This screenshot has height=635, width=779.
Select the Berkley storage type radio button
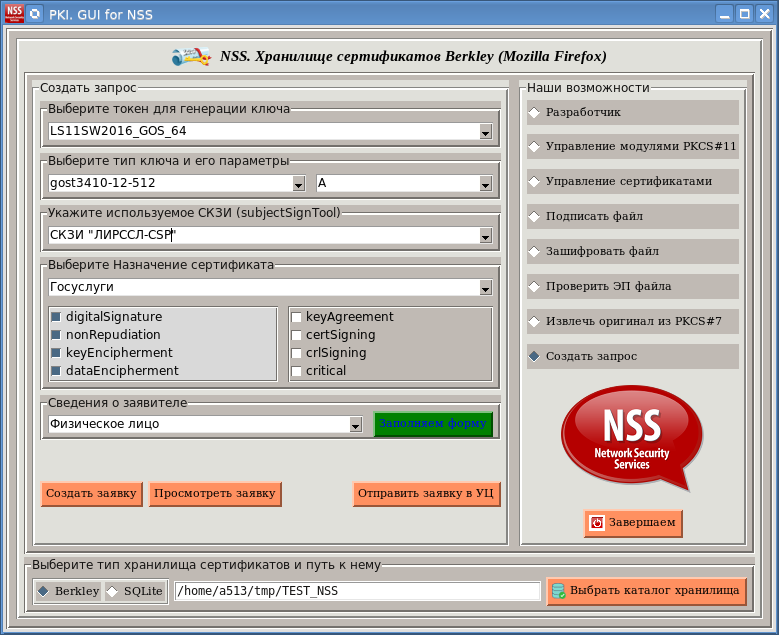pyautogui.click(x=43, y=591)
